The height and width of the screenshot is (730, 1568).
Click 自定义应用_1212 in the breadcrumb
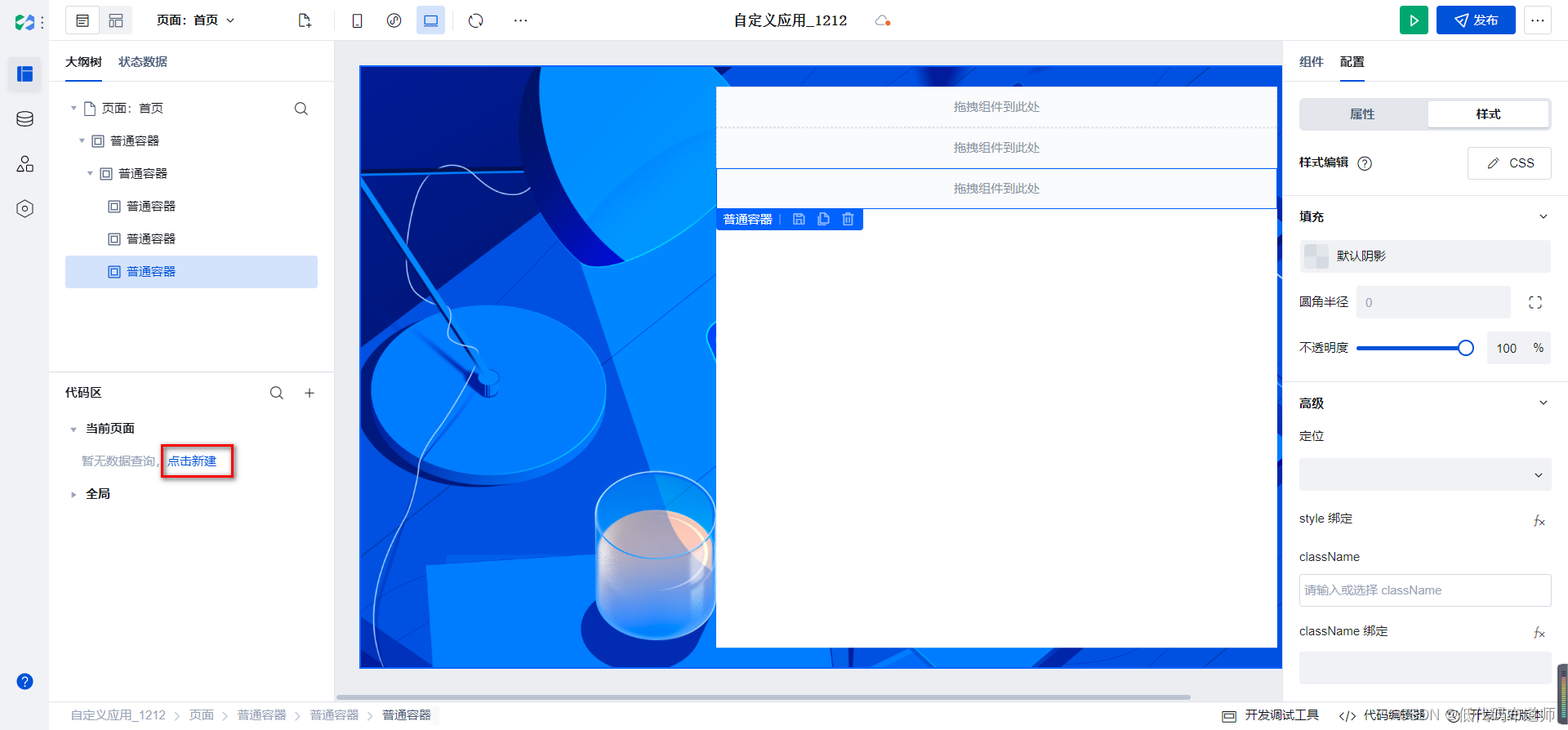[118, 715]
